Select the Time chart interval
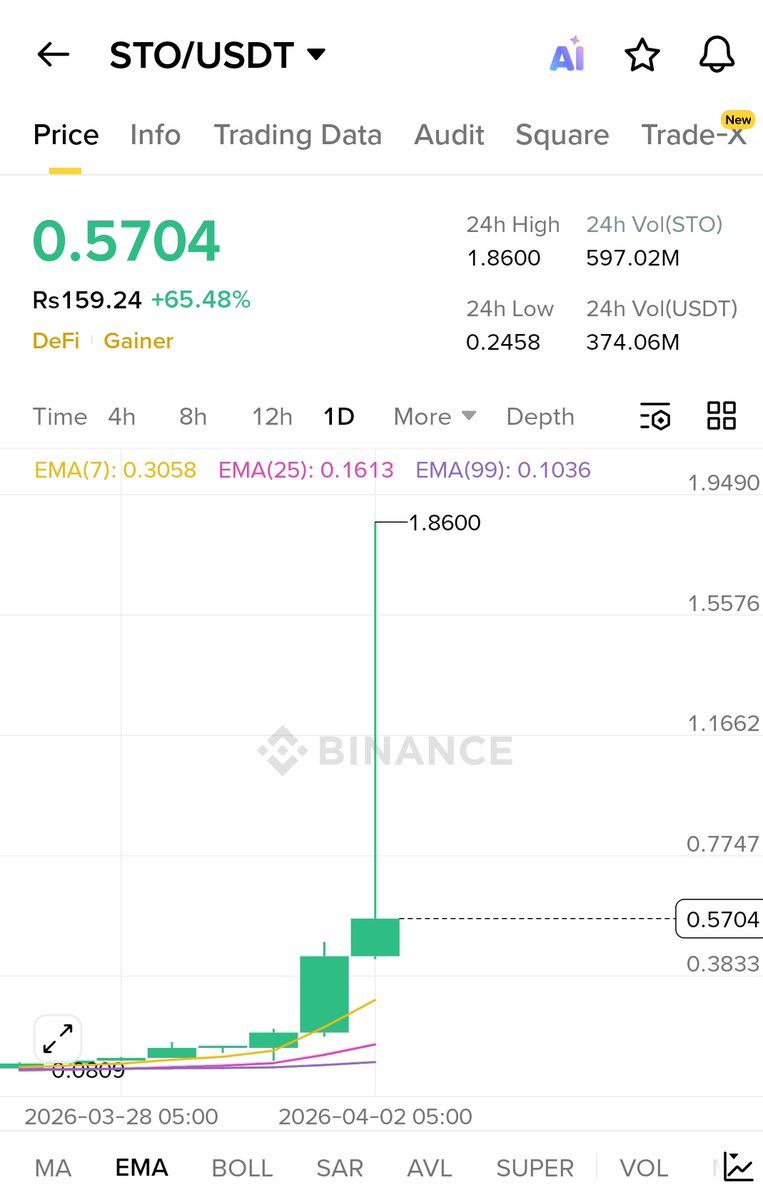Screen dimensions: 763x1200 [x=60, y=416]
